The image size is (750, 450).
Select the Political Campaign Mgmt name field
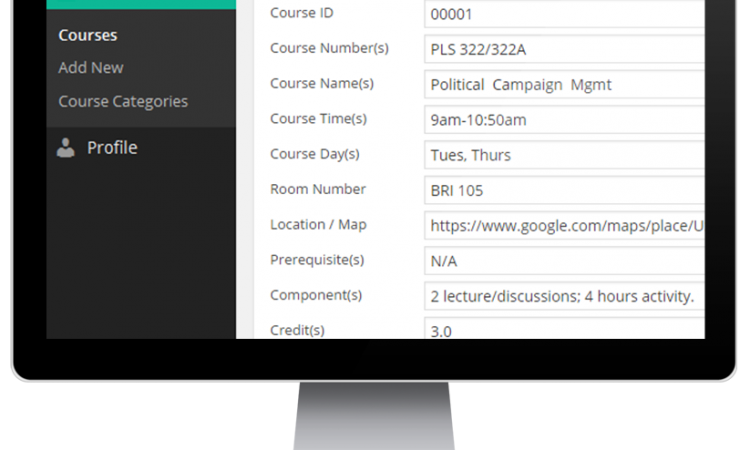(x=564, y=85)
